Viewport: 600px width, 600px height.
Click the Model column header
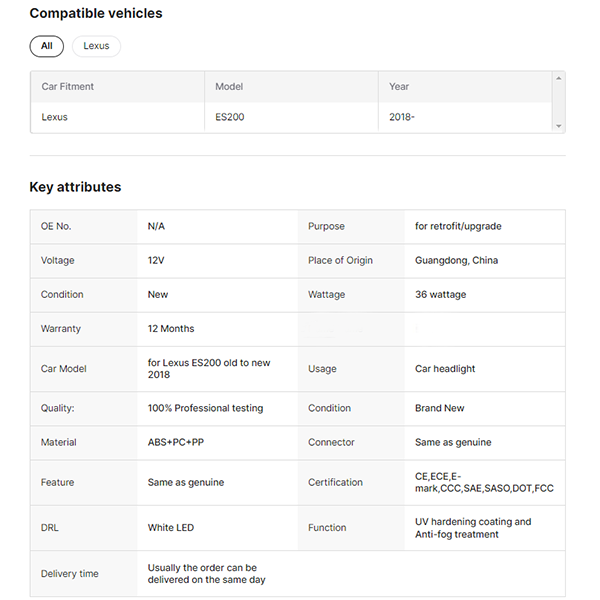(229, 87)
